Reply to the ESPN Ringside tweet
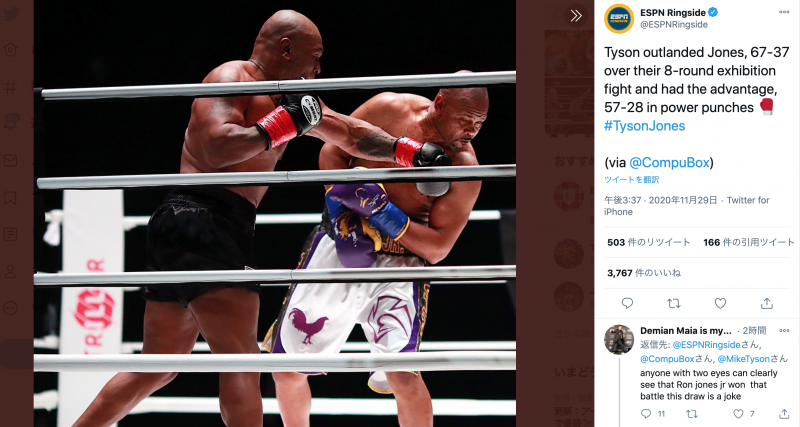Screen dimensions: 800x427 (627, 304)
